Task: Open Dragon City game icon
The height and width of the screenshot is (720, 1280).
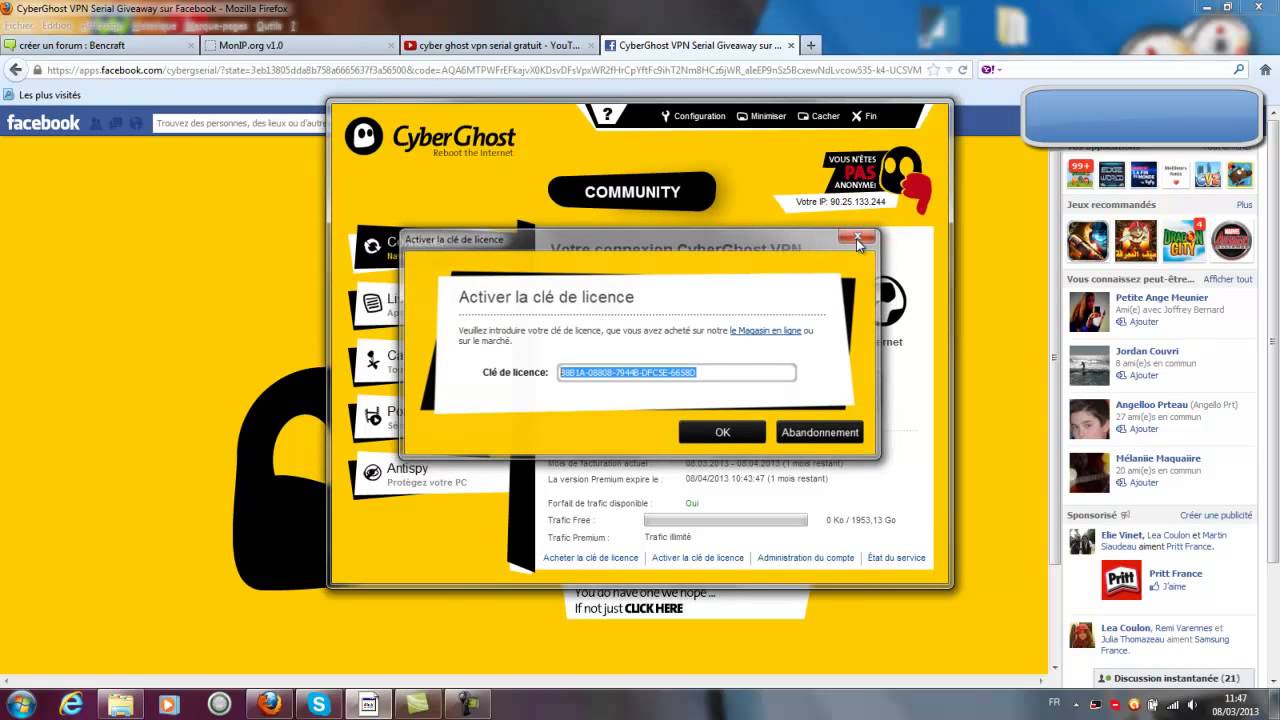Action: tap(1184, 240)
